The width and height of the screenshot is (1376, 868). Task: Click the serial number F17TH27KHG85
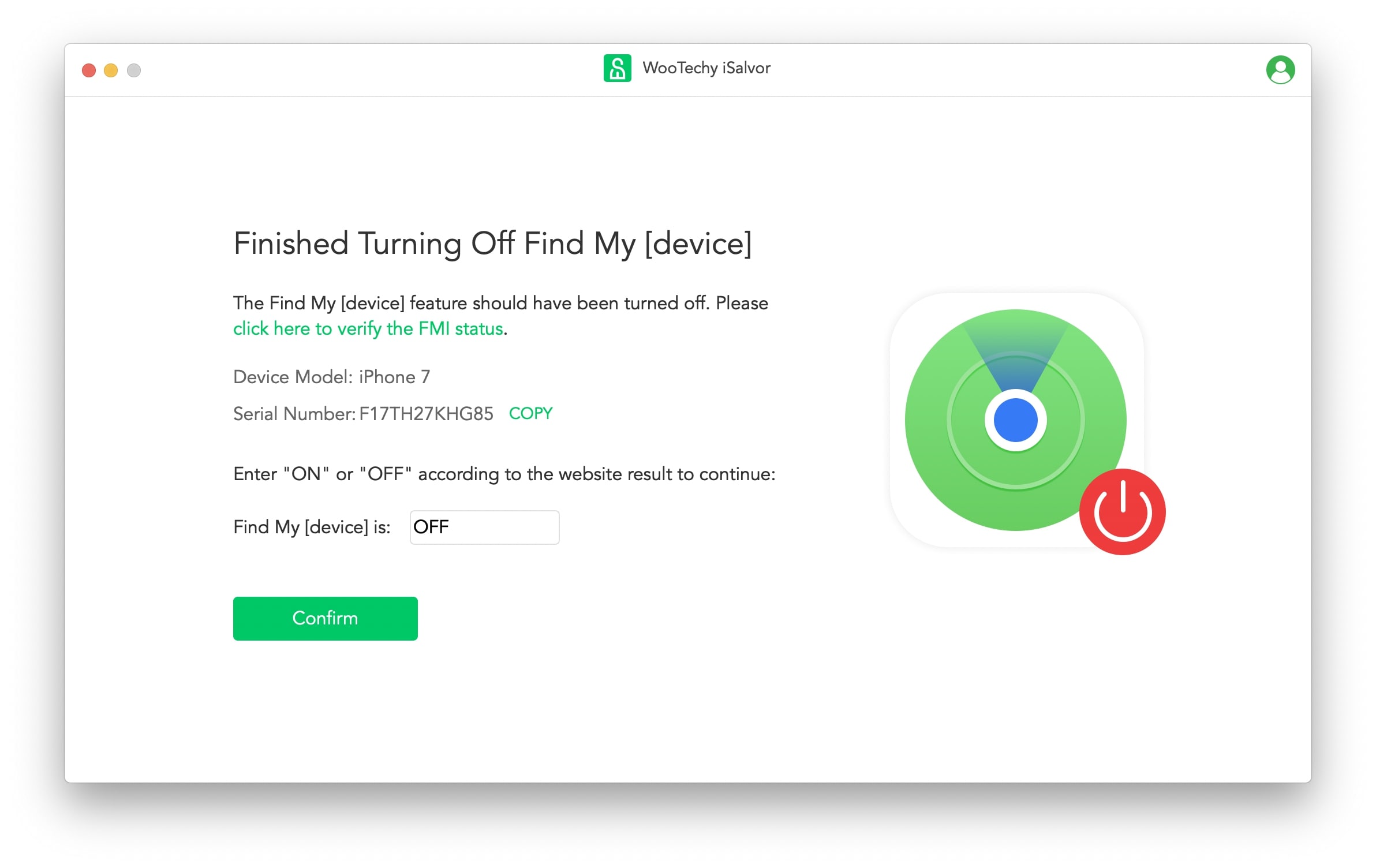tap(425, 413)
